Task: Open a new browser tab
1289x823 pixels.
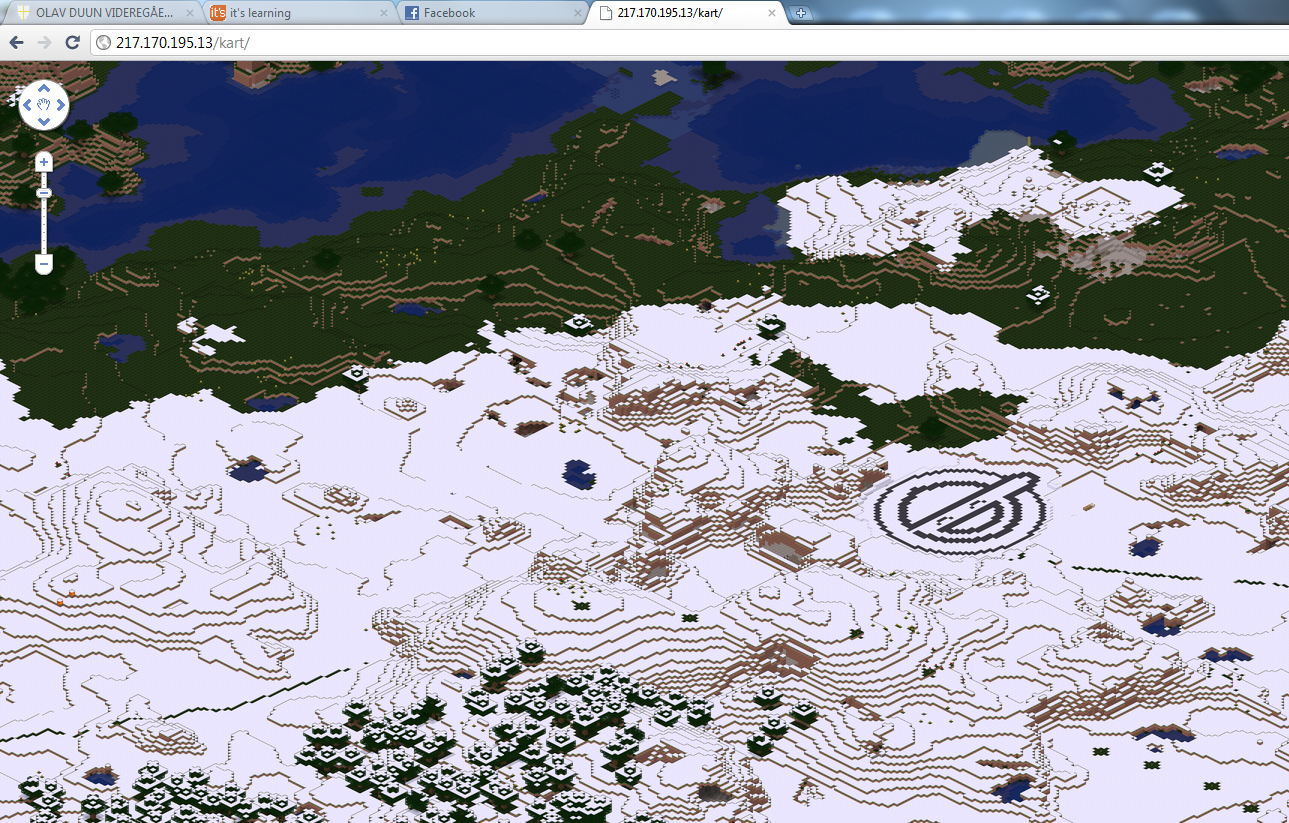Action: (801, 13)
